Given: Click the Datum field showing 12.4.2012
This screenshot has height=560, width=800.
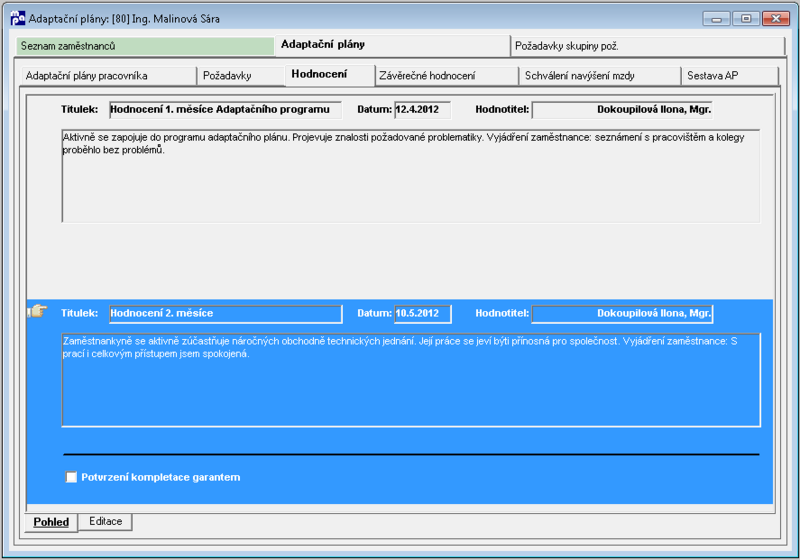Looking at the screenshot, I should tap(422, 110).
